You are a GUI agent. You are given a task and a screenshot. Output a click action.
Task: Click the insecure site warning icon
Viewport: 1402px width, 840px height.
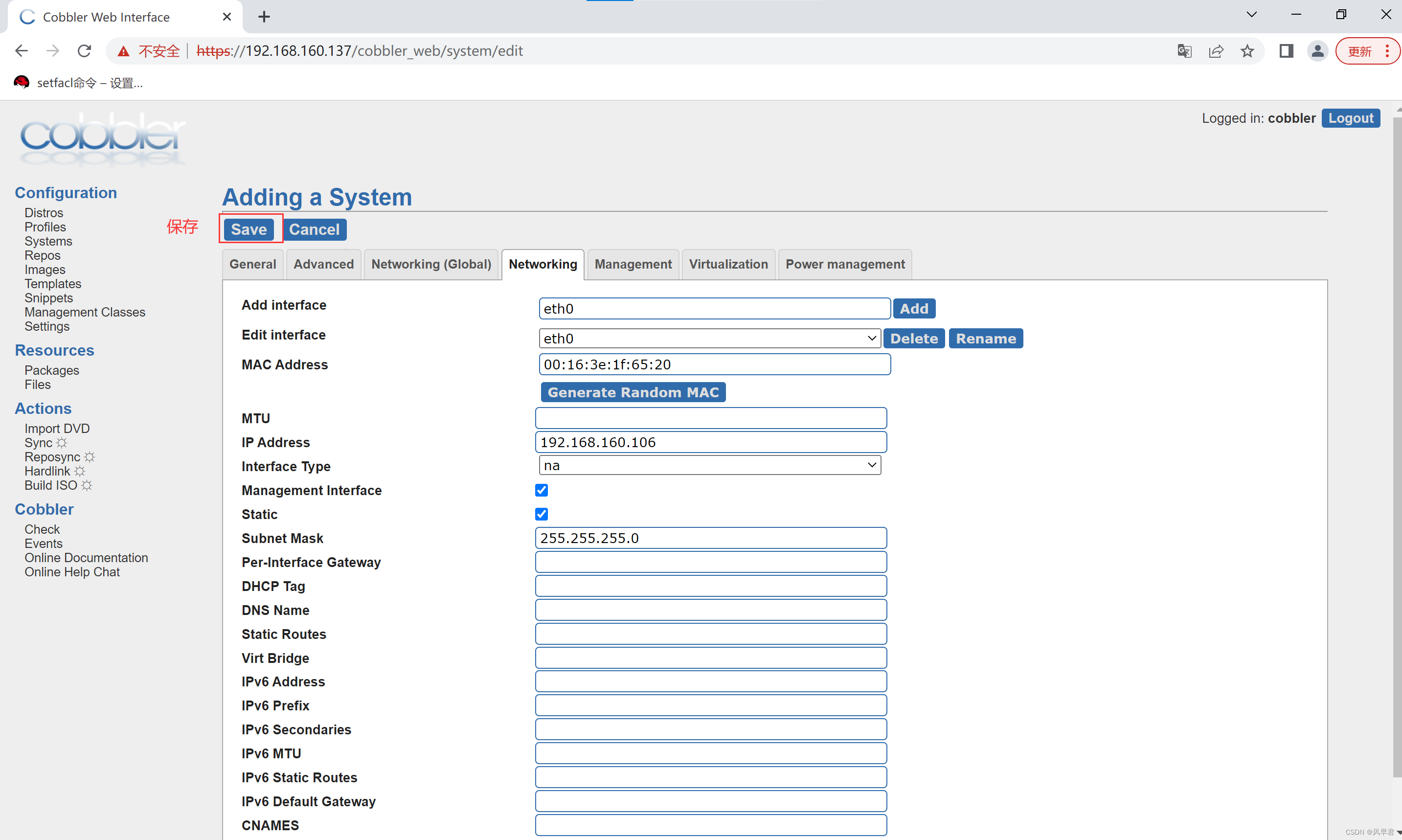[x=123, y=51]
